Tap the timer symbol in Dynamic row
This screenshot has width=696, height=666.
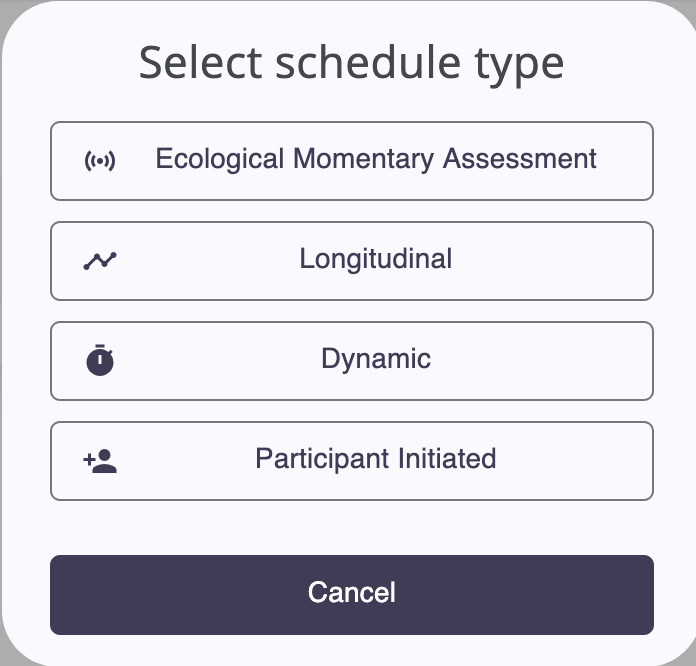coord(100,360)
